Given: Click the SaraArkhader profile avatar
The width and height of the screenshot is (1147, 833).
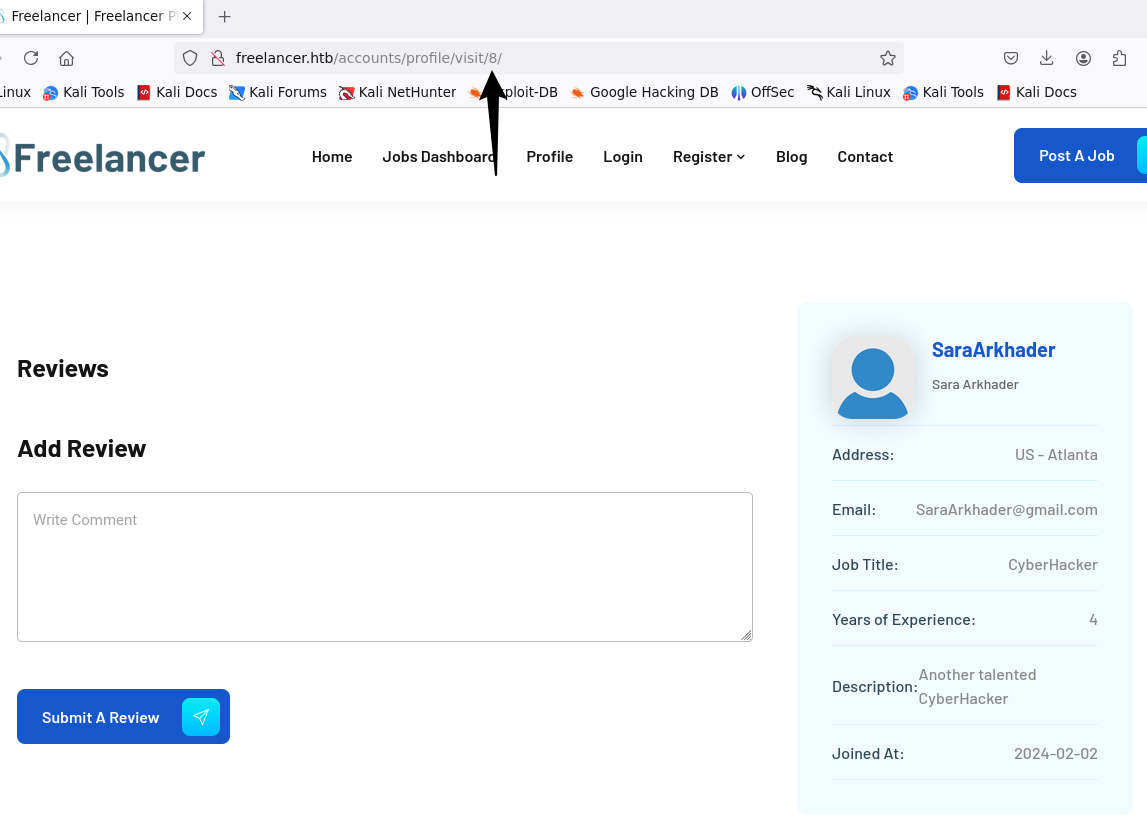Looking at the screenshot, I should 873,379.
